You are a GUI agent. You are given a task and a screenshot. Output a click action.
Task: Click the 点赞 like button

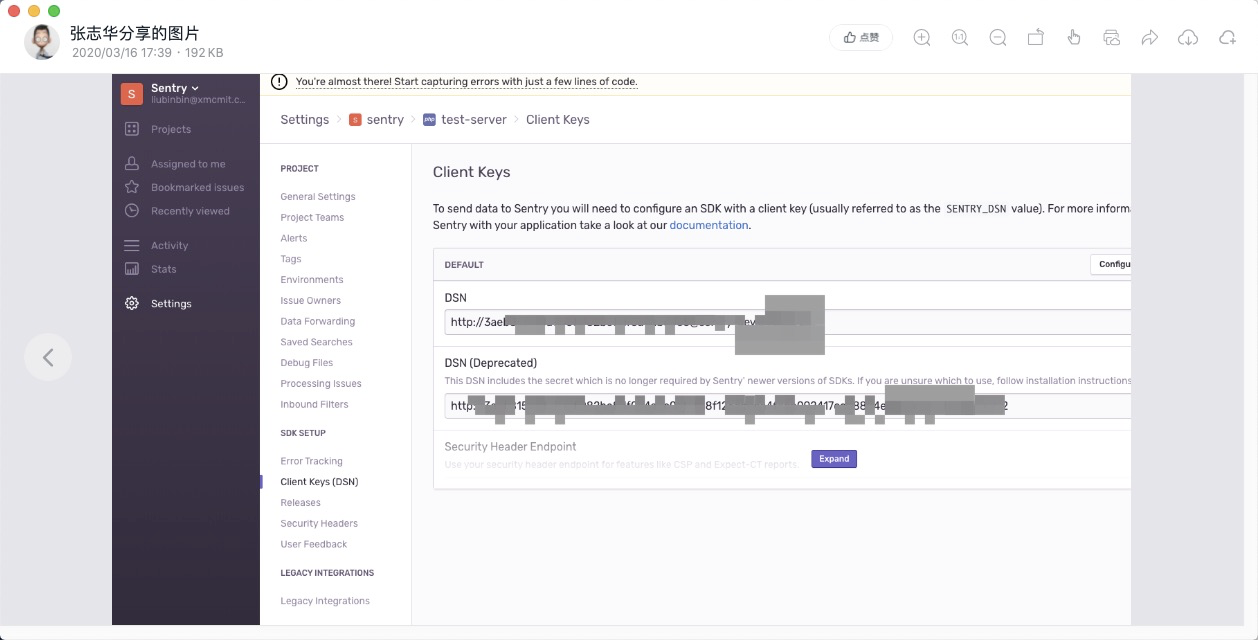pos(861,38)
